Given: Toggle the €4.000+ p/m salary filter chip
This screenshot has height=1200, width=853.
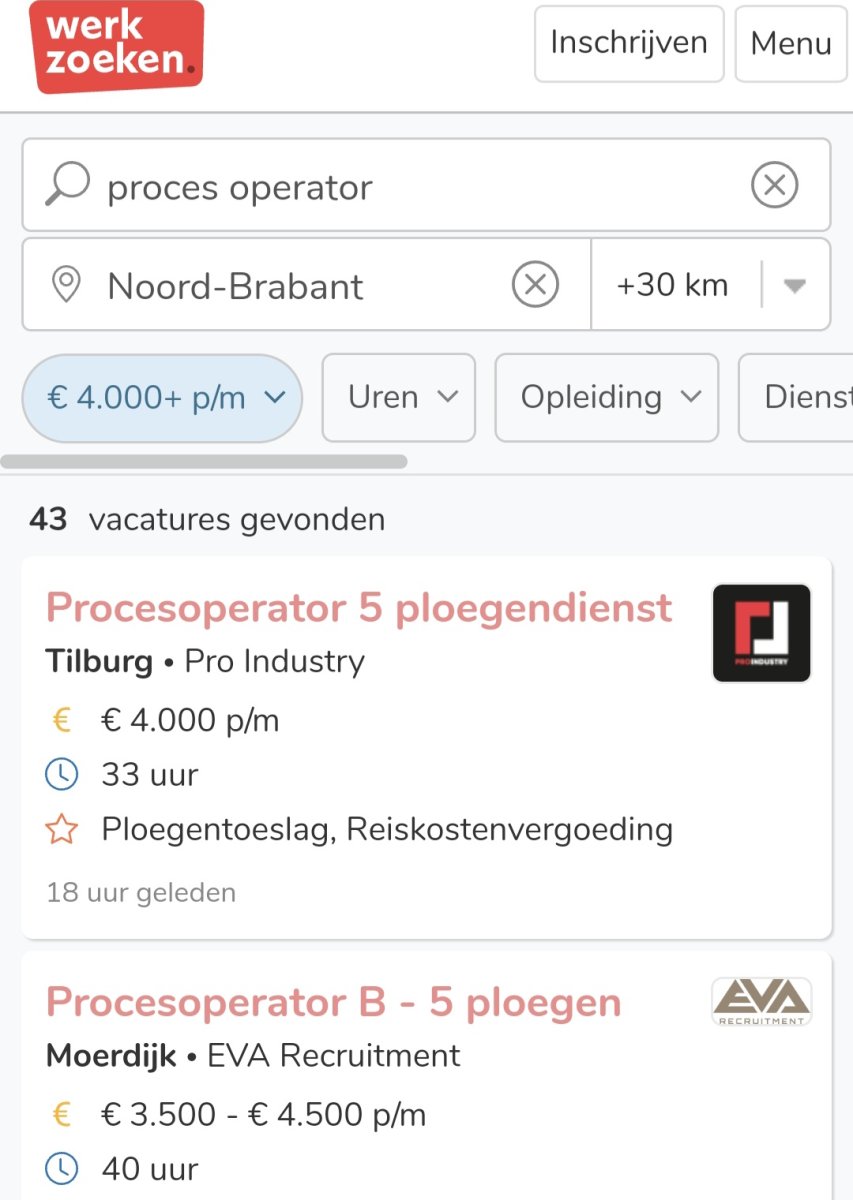Looking at the screenshot, I should [x=161, y=397].
